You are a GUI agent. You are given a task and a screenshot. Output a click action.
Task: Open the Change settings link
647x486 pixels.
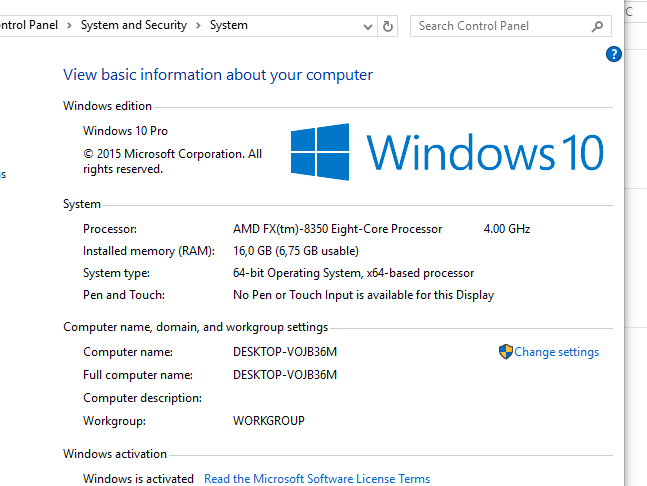point(556,352)
